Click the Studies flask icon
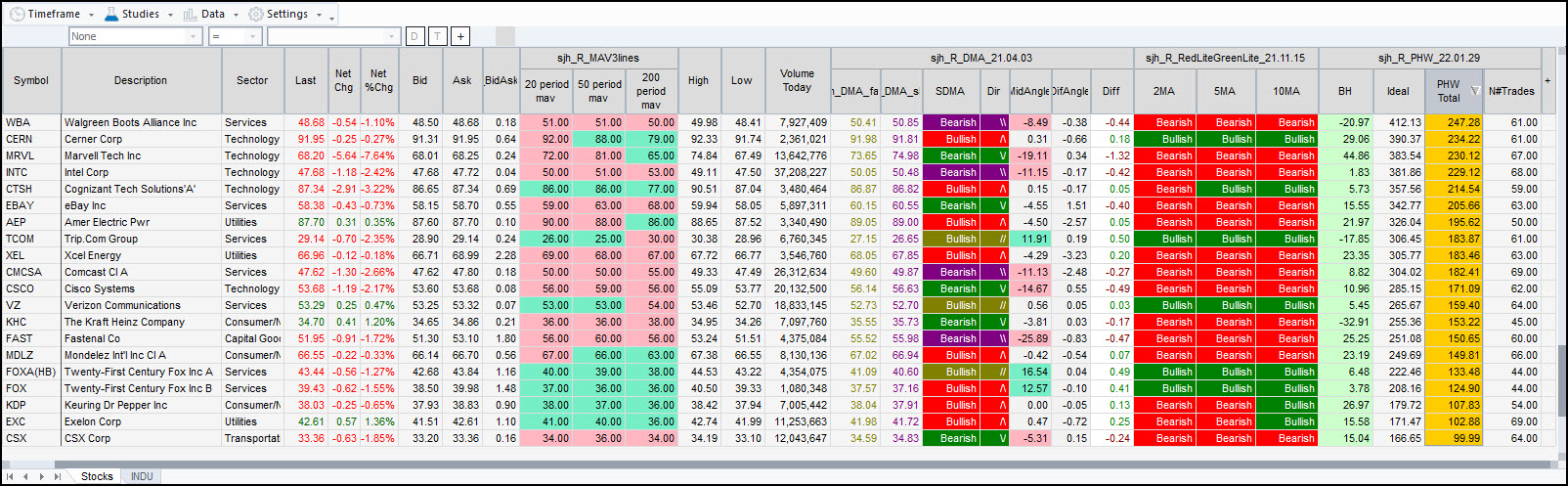The image size is (1568, 486). click(x=110, y=14)
